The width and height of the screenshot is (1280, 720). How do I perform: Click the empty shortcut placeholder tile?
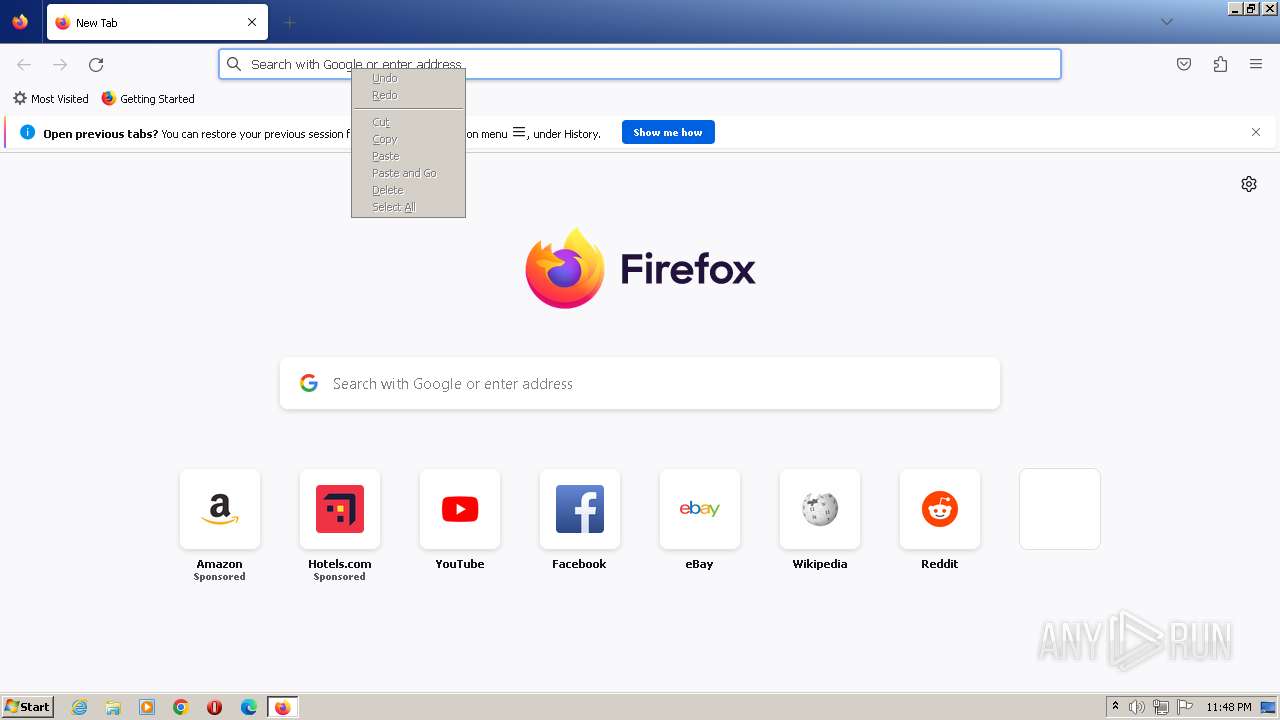click(x=1060, y=509)
